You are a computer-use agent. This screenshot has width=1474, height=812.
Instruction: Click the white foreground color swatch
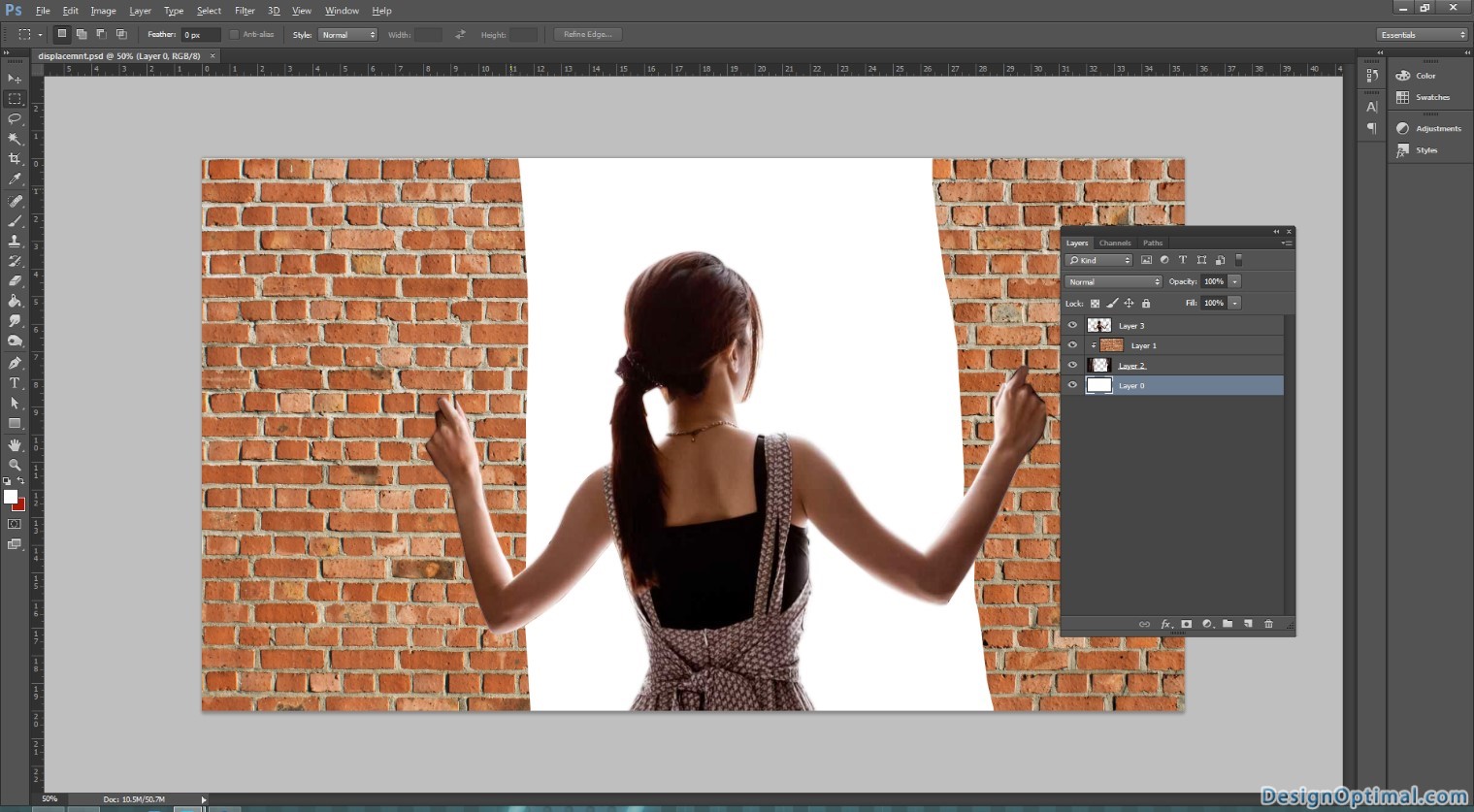tap(10, 497)
